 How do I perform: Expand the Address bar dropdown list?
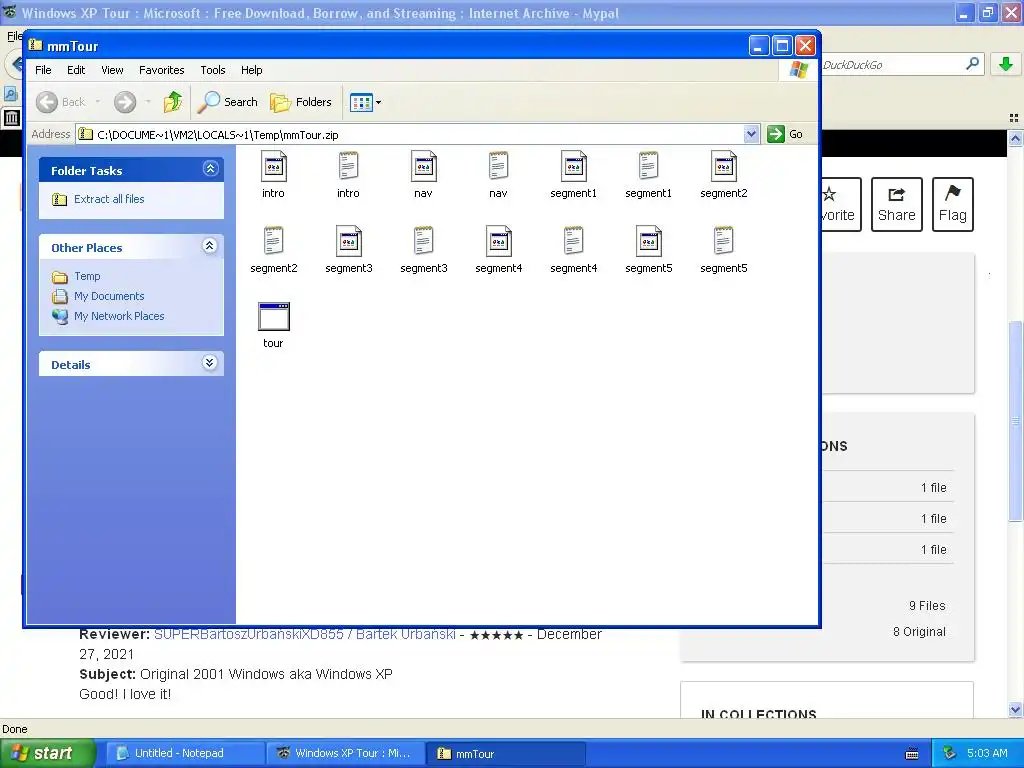tap(751, 134)
